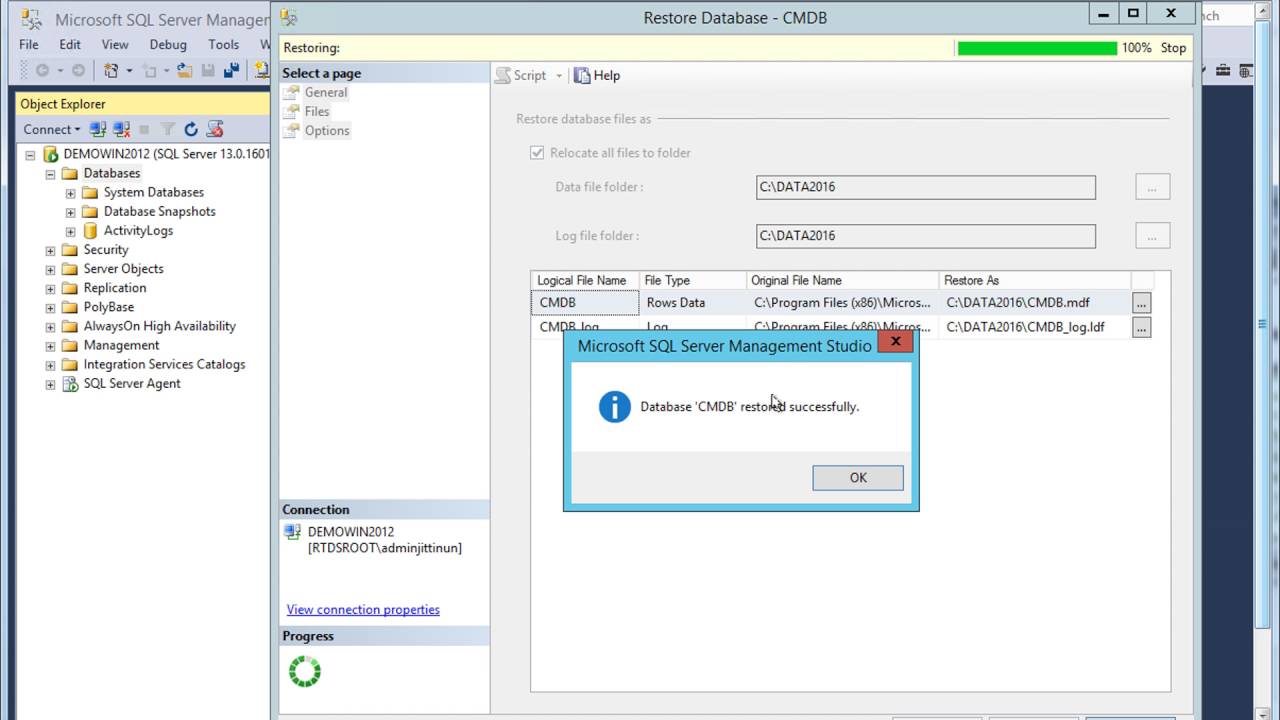Expand the Server Objects node
The width and height of the screenshot is (1280, 720).
point(50,269)
